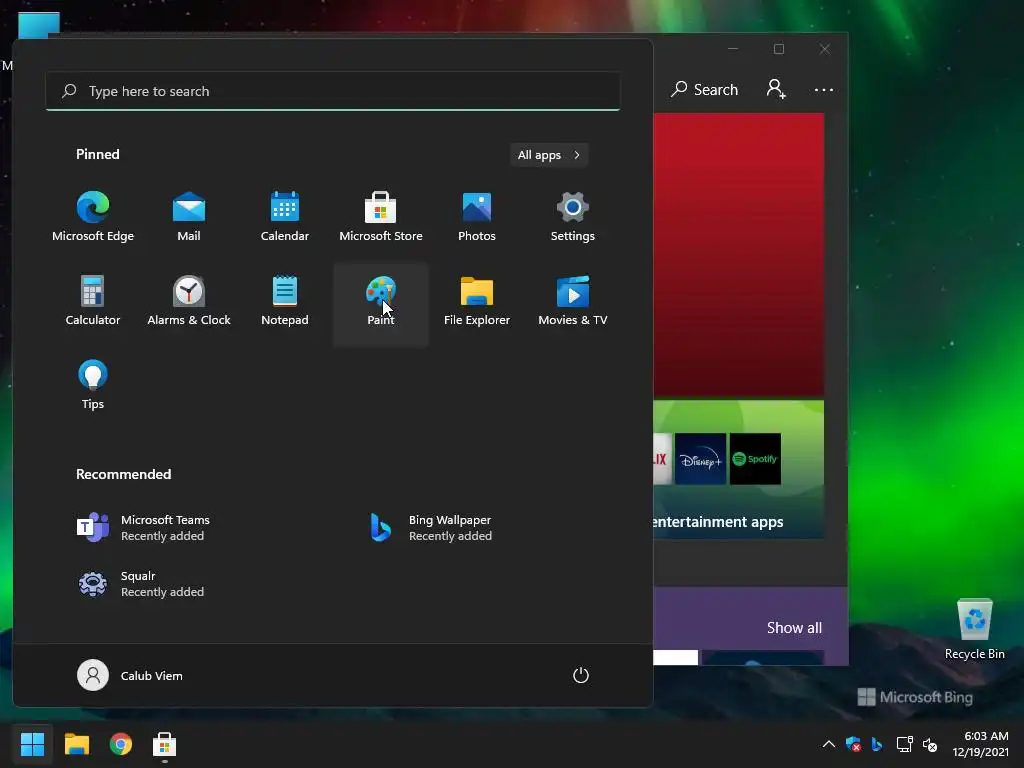The image size is (1024, 768).
Task: Launch the Mail app
Action: tap(189, 218)
